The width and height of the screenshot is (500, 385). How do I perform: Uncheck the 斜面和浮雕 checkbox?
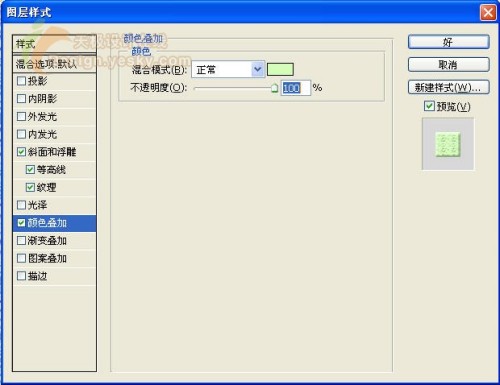21,152
